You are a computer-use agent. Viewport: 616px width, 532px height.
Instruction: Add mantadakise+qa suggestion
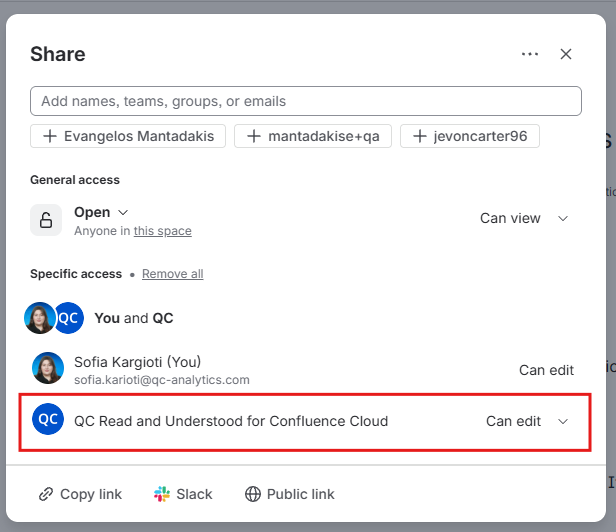click(313, 136)
